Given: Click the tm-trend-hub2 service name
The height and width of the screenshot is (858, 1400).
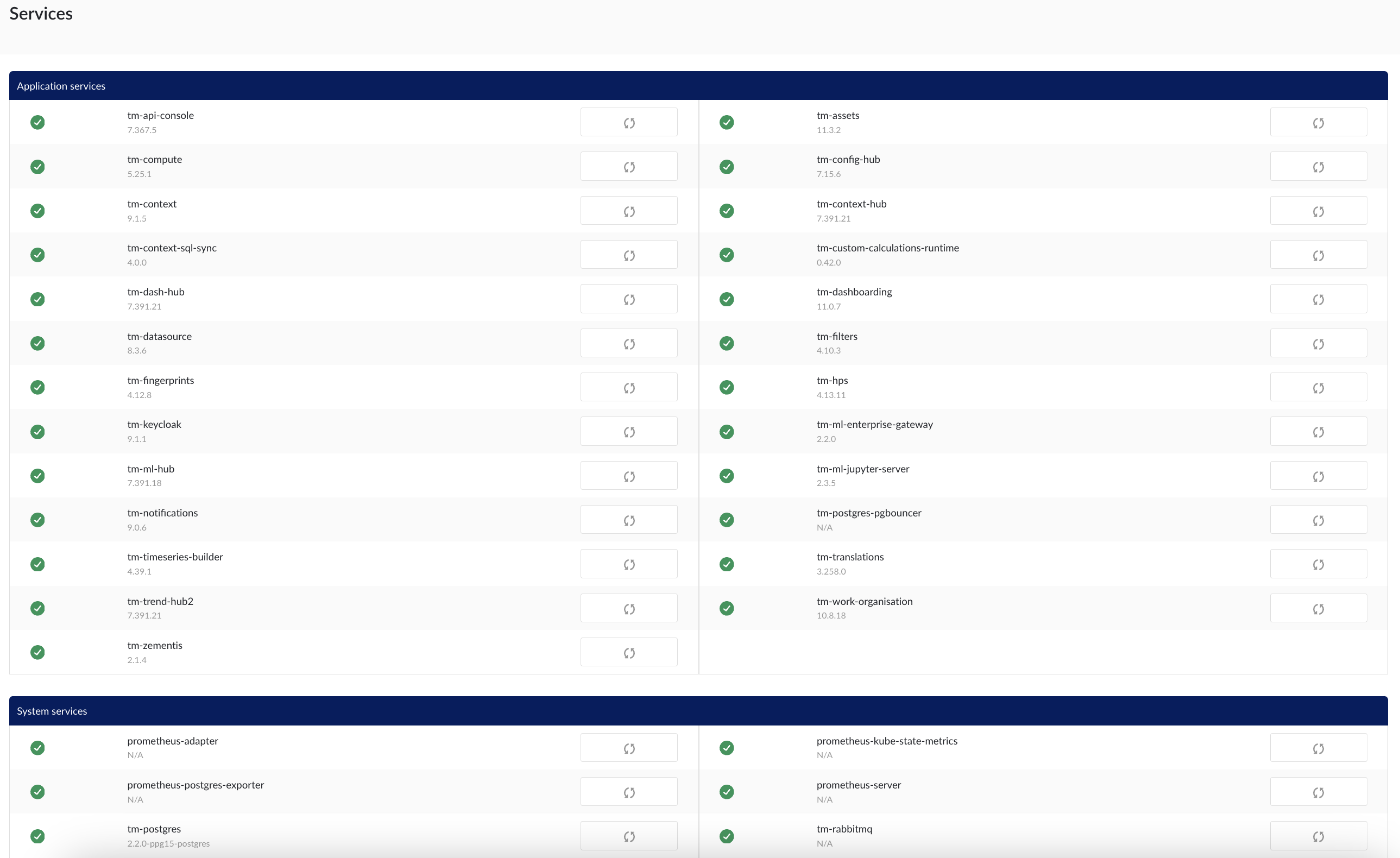Looking at the screenshot, I should pyautogui.click(x=160, y=601).
